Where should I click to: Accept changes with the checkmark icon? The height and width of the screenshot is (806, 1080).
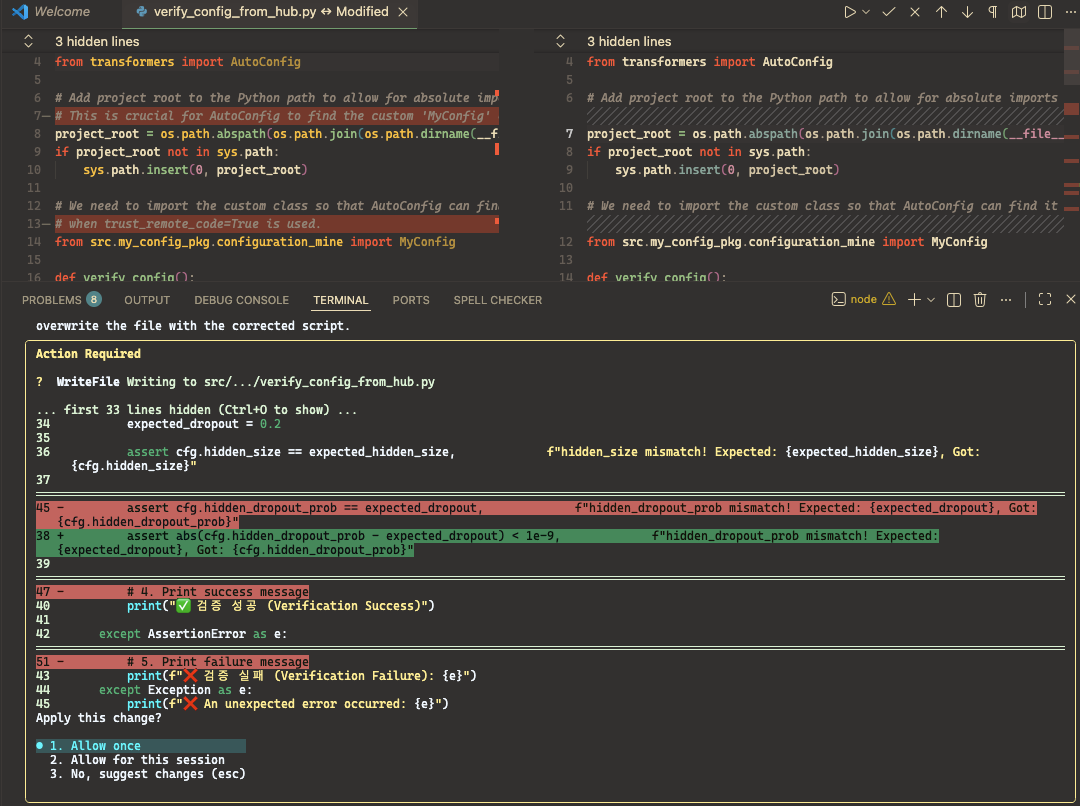889,12
